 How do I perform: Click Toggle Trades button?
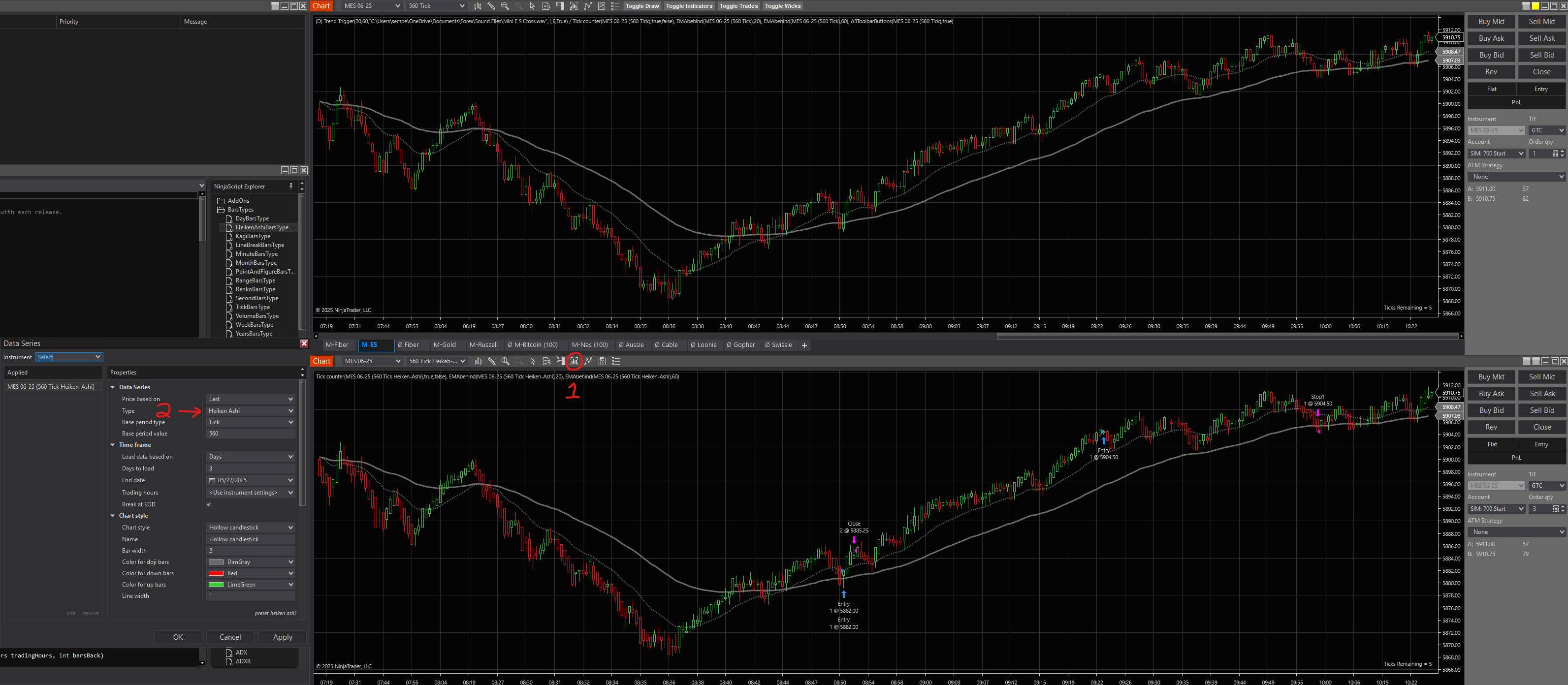[738, 6]
